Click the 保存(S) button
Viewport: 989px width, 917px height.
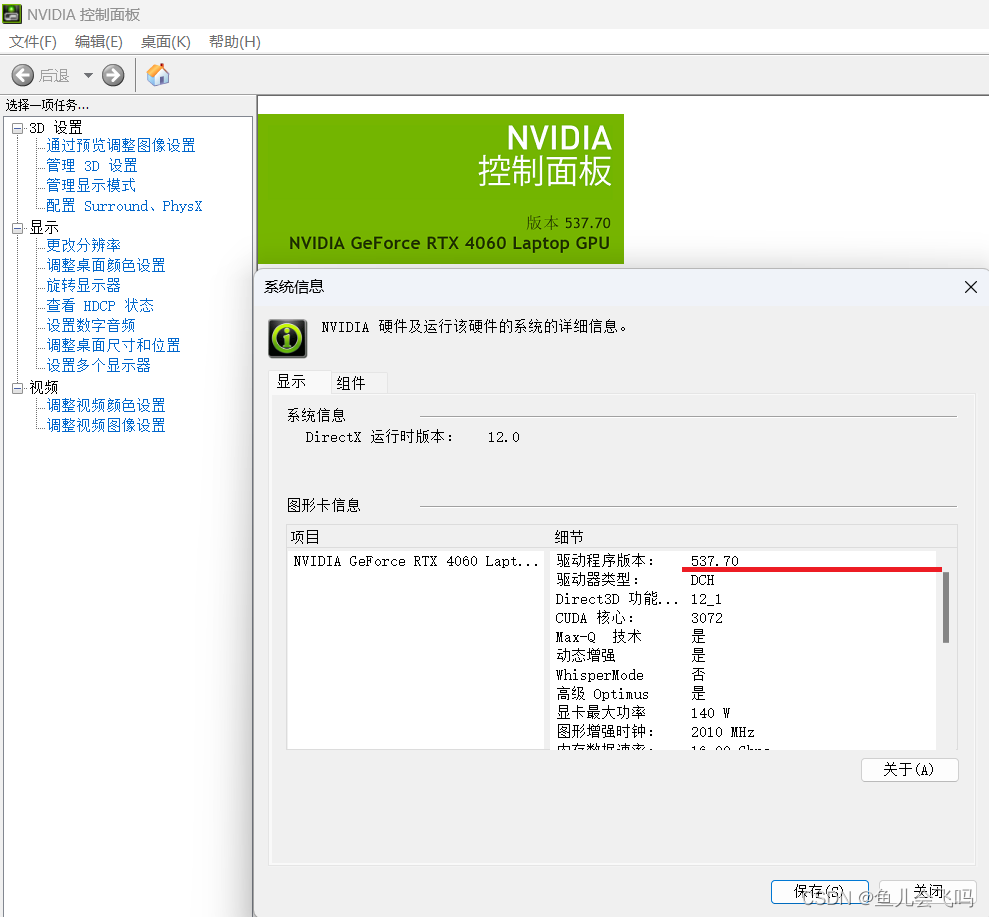point(819,892)
